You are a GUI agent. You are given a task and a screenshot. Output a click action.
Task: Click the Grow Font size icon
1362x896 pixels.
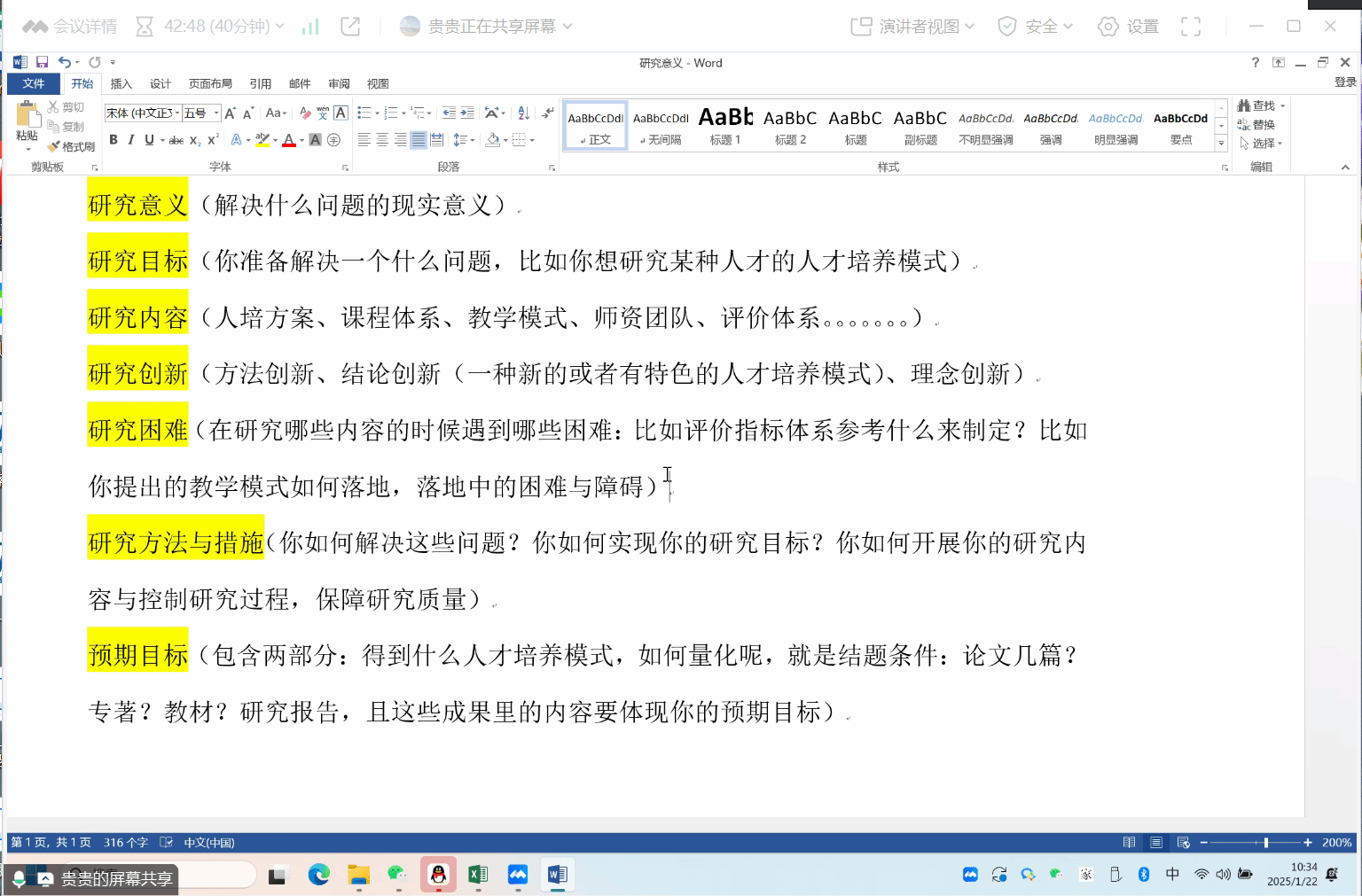coord(230,113)
